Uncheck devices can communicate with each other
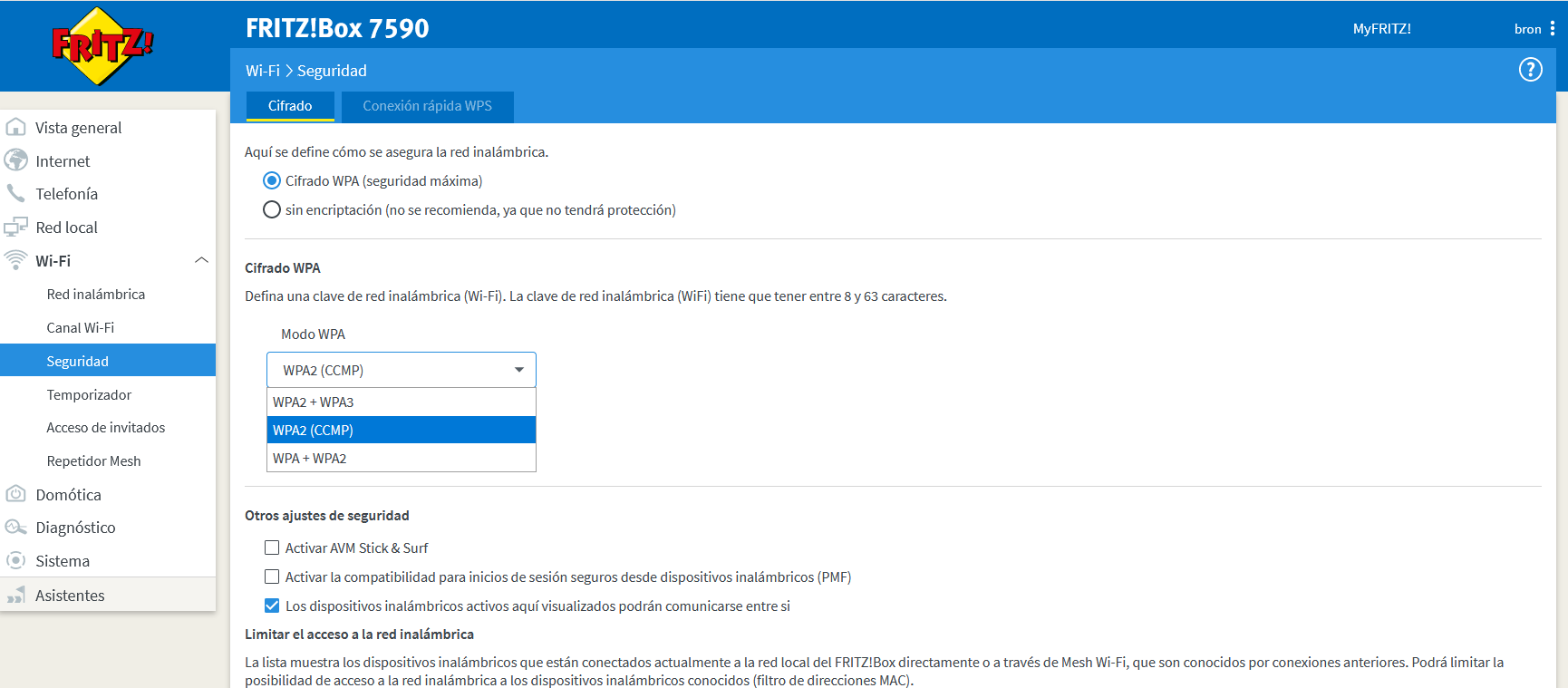The height and width of the screenshot is (688, 1568). click(272, 606)
